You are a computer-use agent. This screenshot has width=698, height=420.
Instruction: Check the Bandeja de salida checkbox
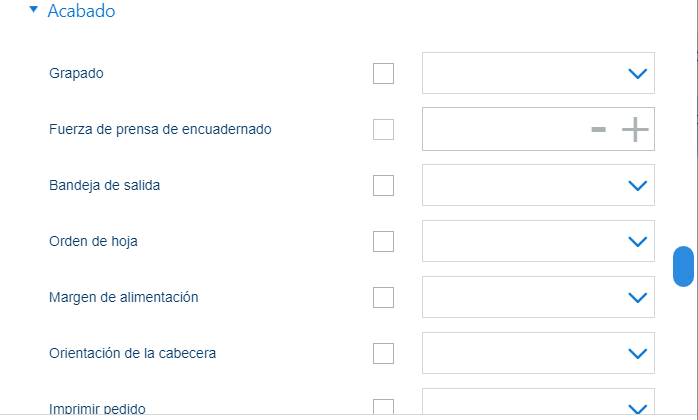coord(383,185)
